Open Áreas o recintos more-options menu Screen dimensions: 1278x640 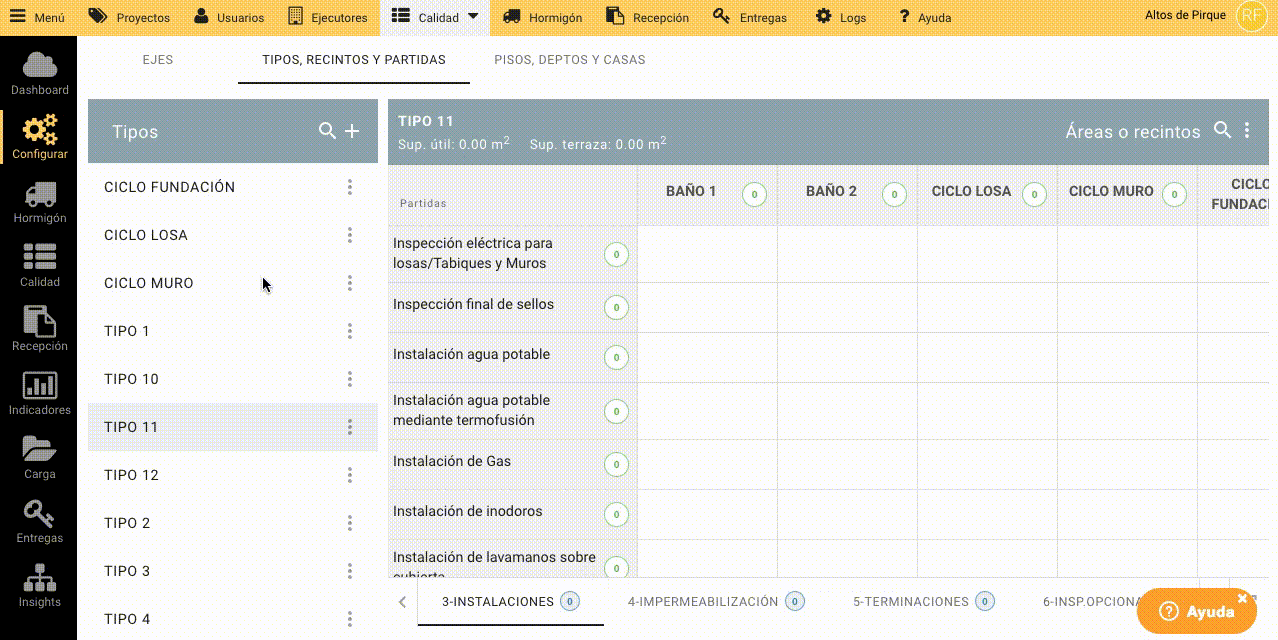1247,130
